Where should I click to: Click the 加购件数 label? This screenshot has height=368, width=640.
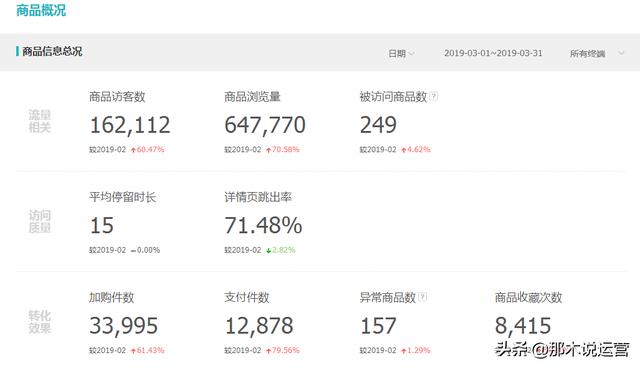point(111,297)
